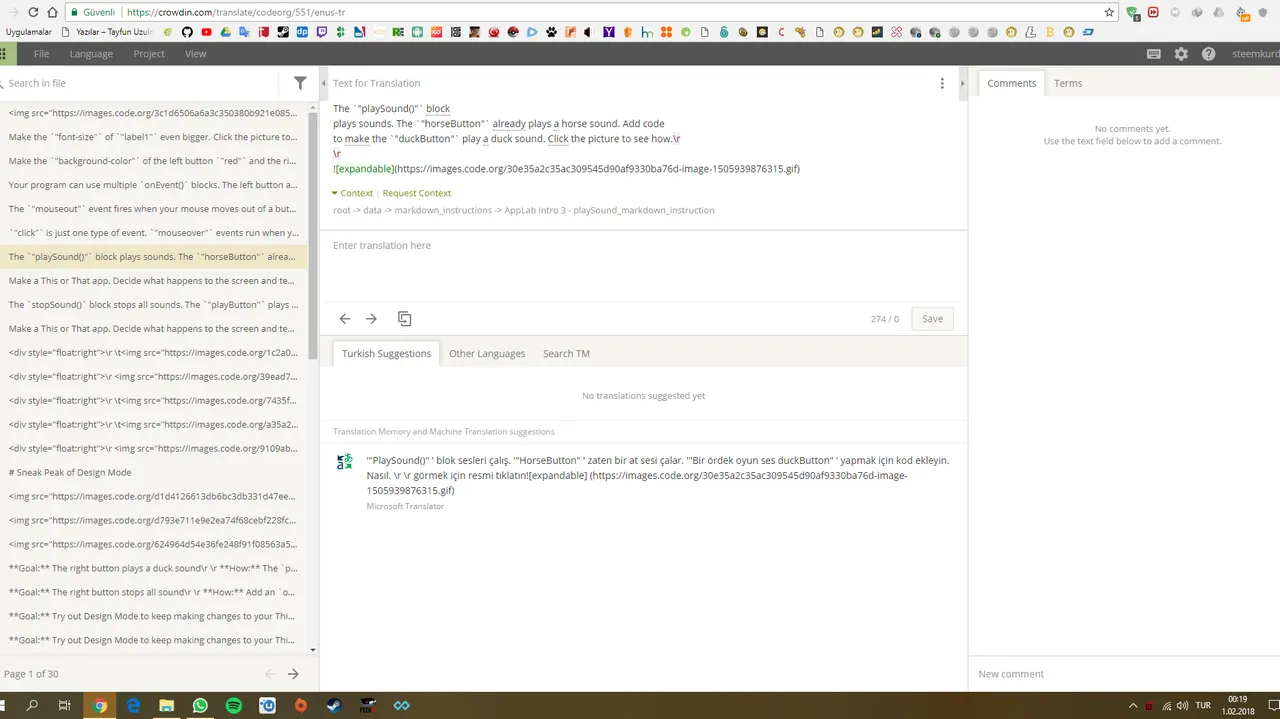Select string '**Goal:** The right button plays a duck sound'
The height and width of the screenshot is (719, 1280).
pyautogui.click(x=153, y=568)
